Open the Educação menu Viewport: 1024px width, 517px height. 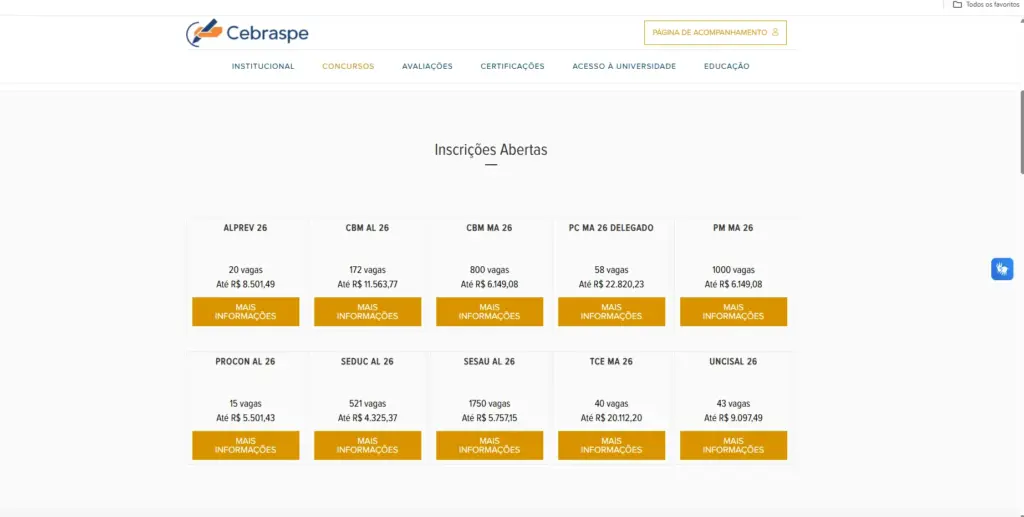pos(727,66)
